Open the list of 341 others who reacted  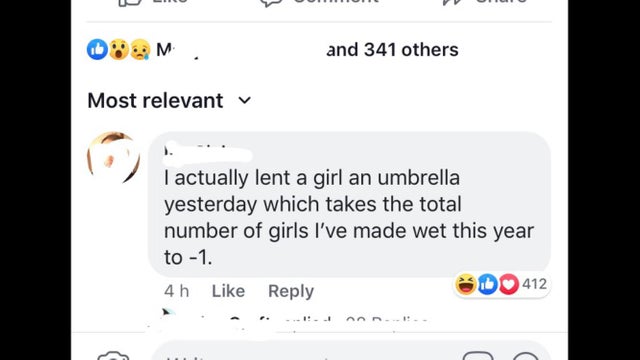click(x=392, y=50)
